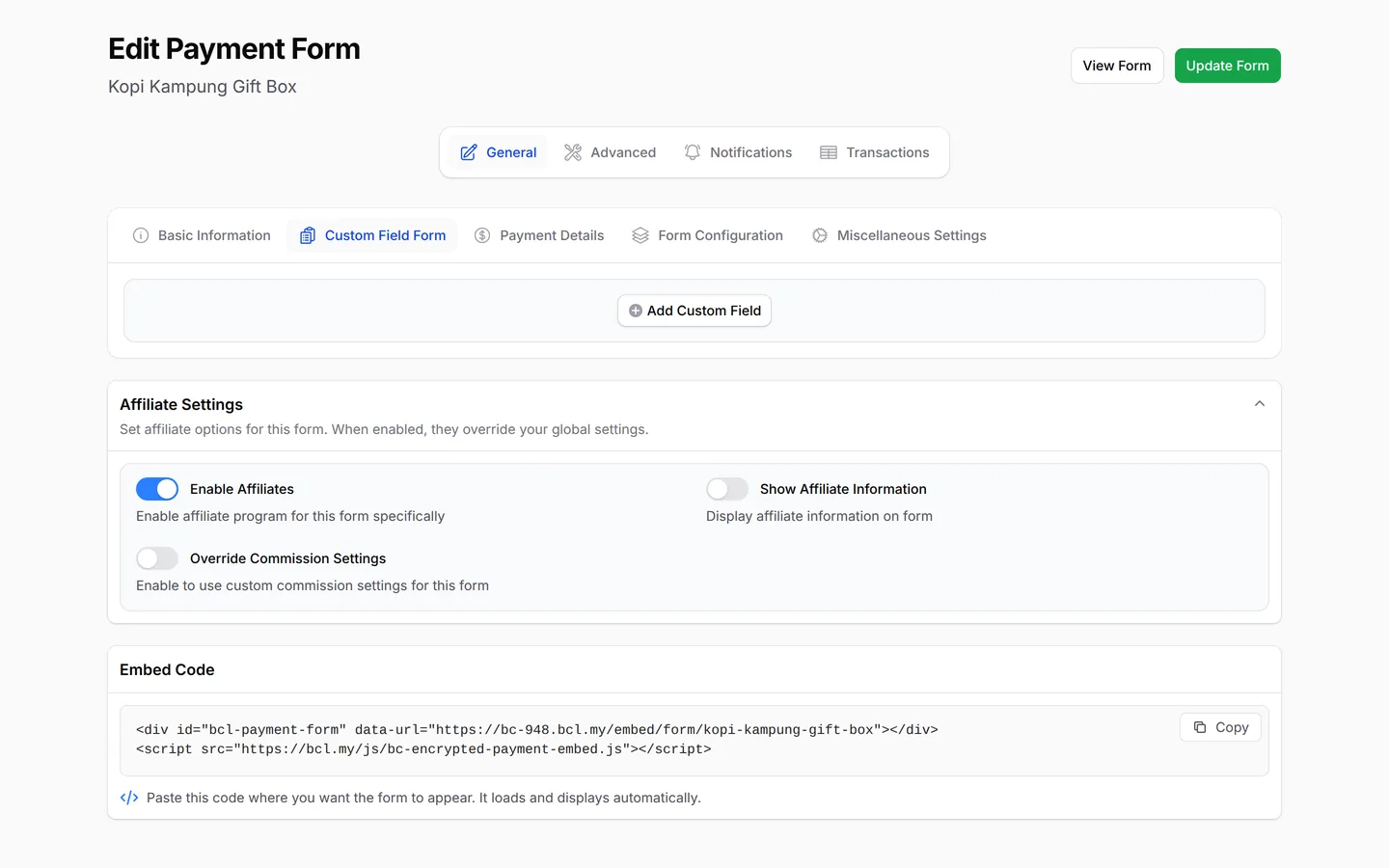The width and height of the screenshot is (1389, 868).
Task: Click the code brackets icon below embed code
Action: tap(129, 798)
